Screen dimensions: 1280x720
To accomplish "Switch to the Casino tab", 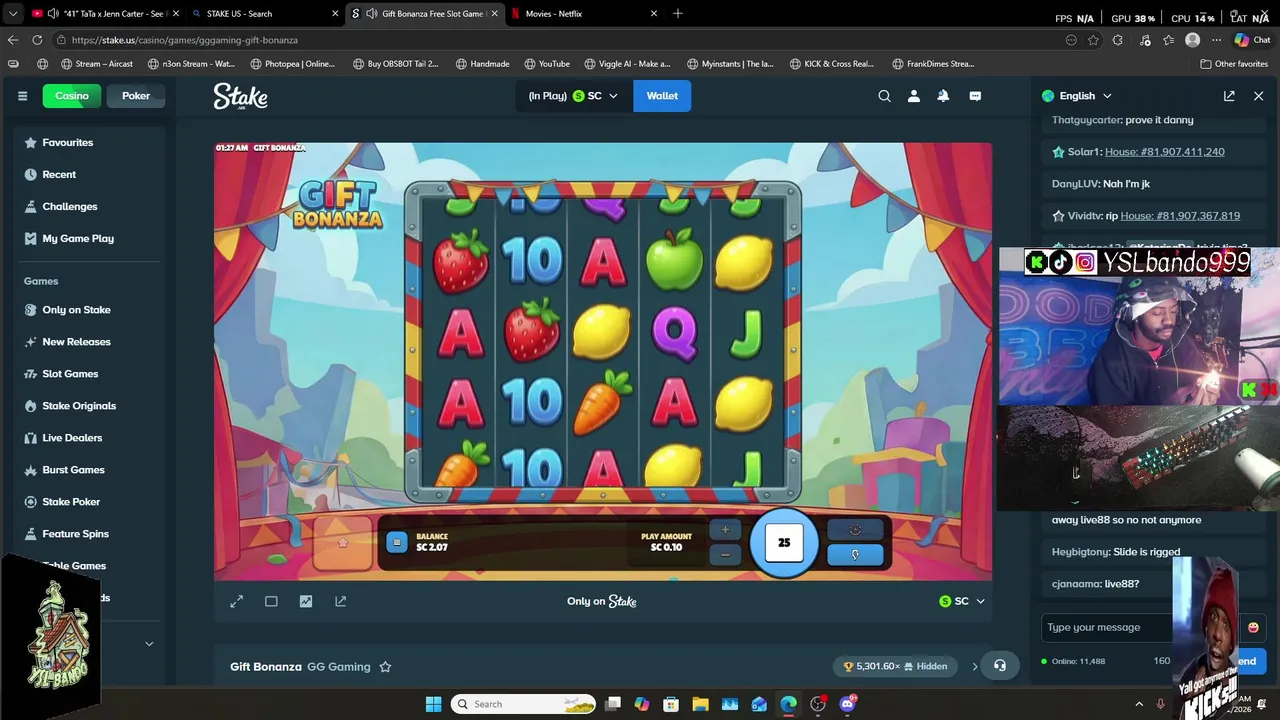I will (72, 96).
